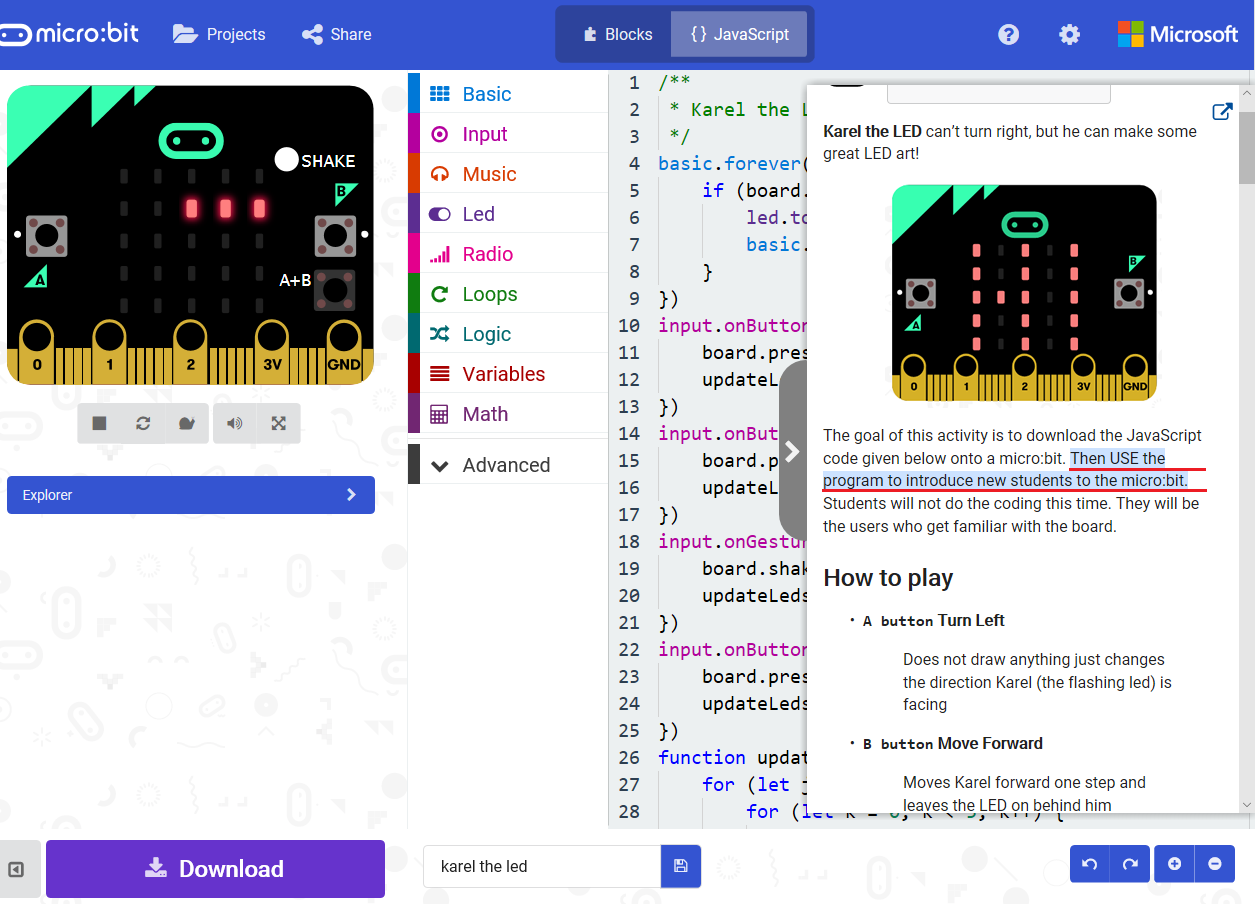Enable slow-mo mode in the simulator

point(186,423)
